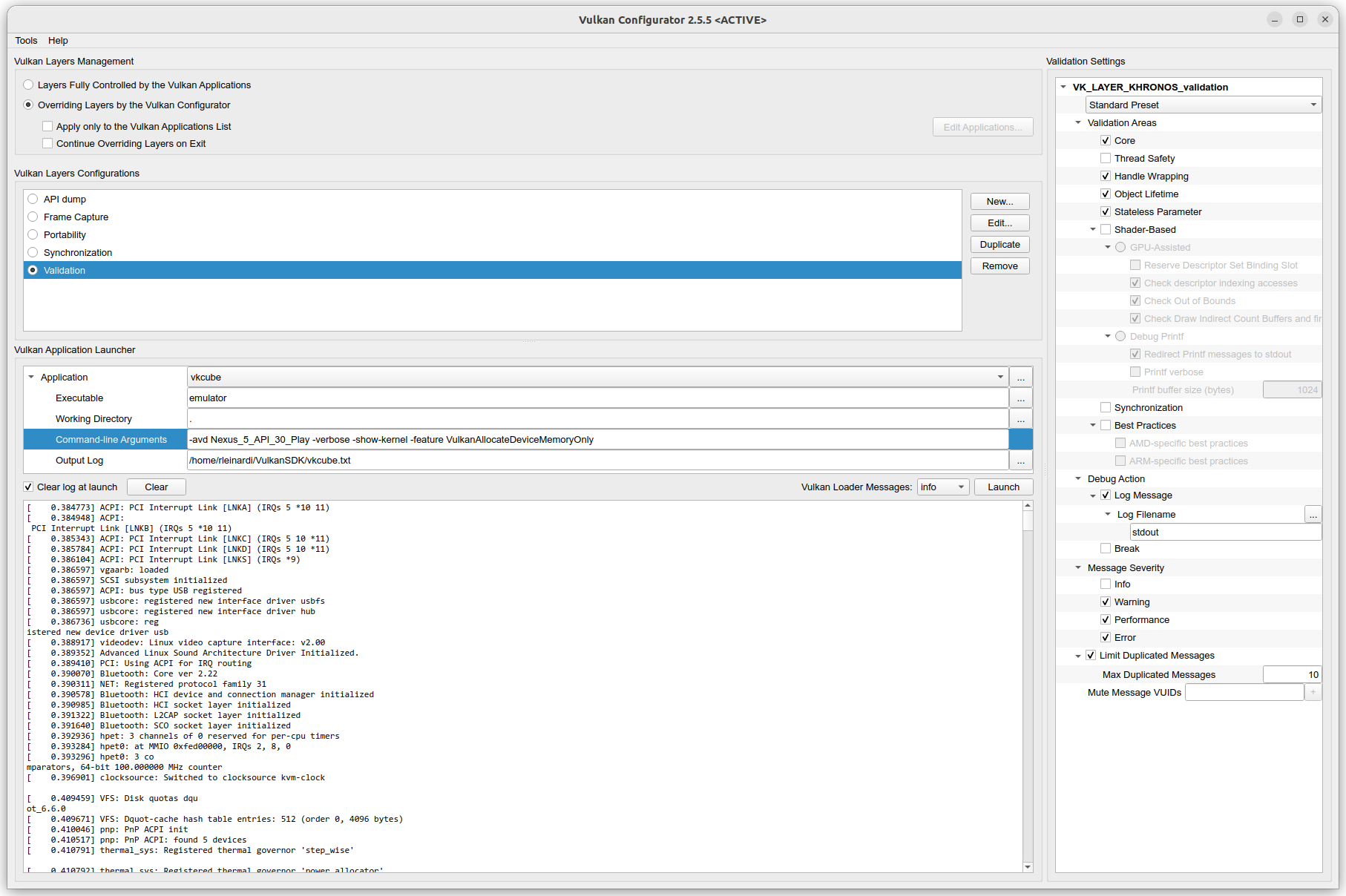Click browse button next to Executable field

point(1020,398)
